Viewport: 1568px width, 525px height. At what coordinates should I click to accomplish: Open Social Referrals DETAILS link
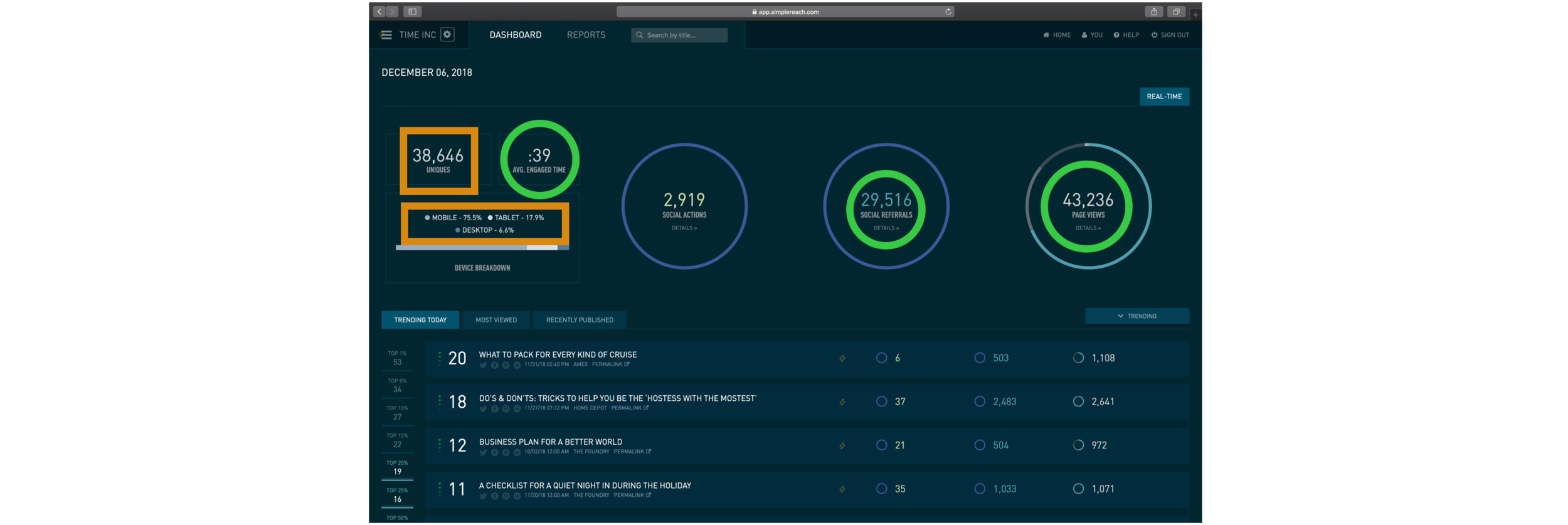(x=886, y=228)
